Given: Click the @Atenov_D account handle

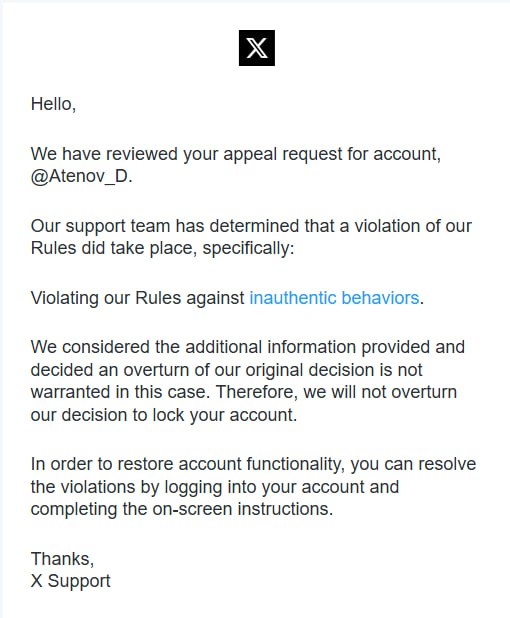Looking at the screenshot, I should pos(79,176).
